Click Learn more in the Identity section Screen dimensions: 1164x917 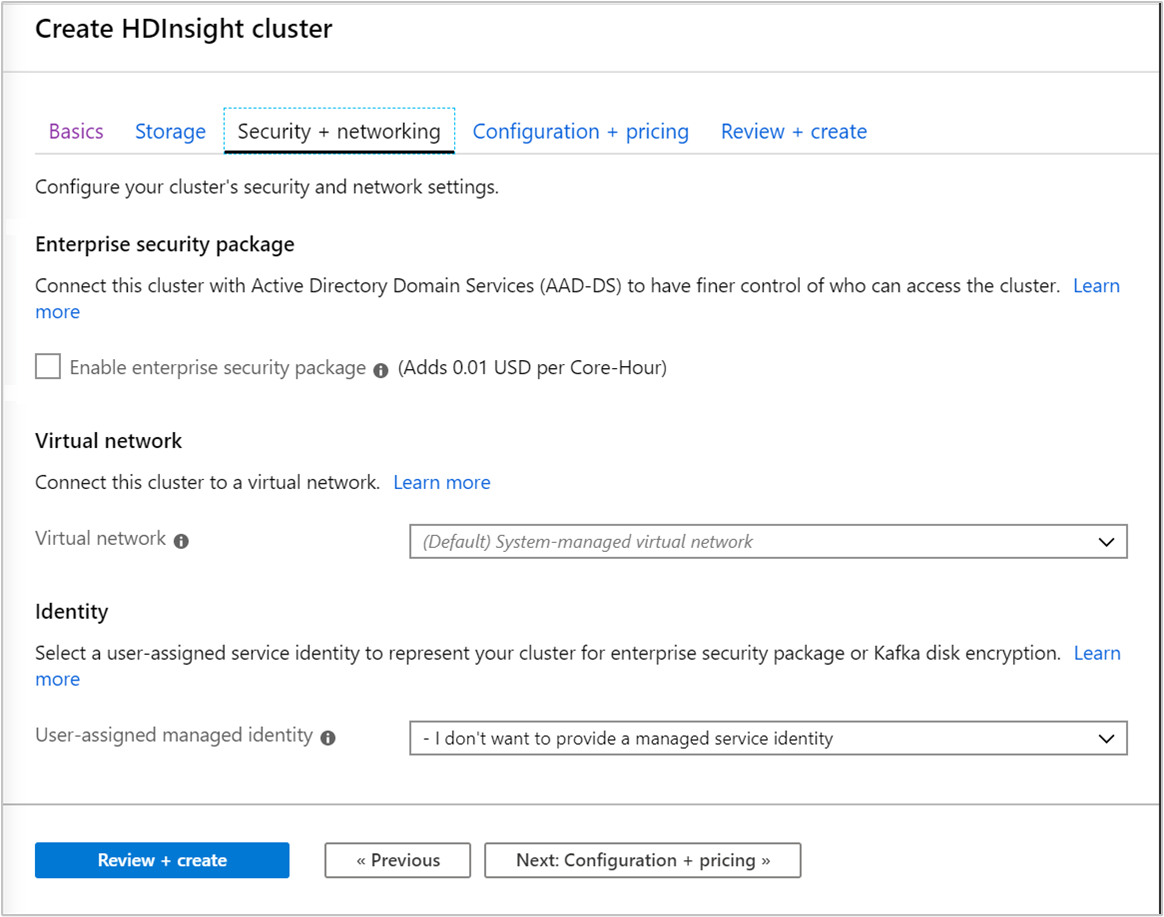coord(1097,653)
